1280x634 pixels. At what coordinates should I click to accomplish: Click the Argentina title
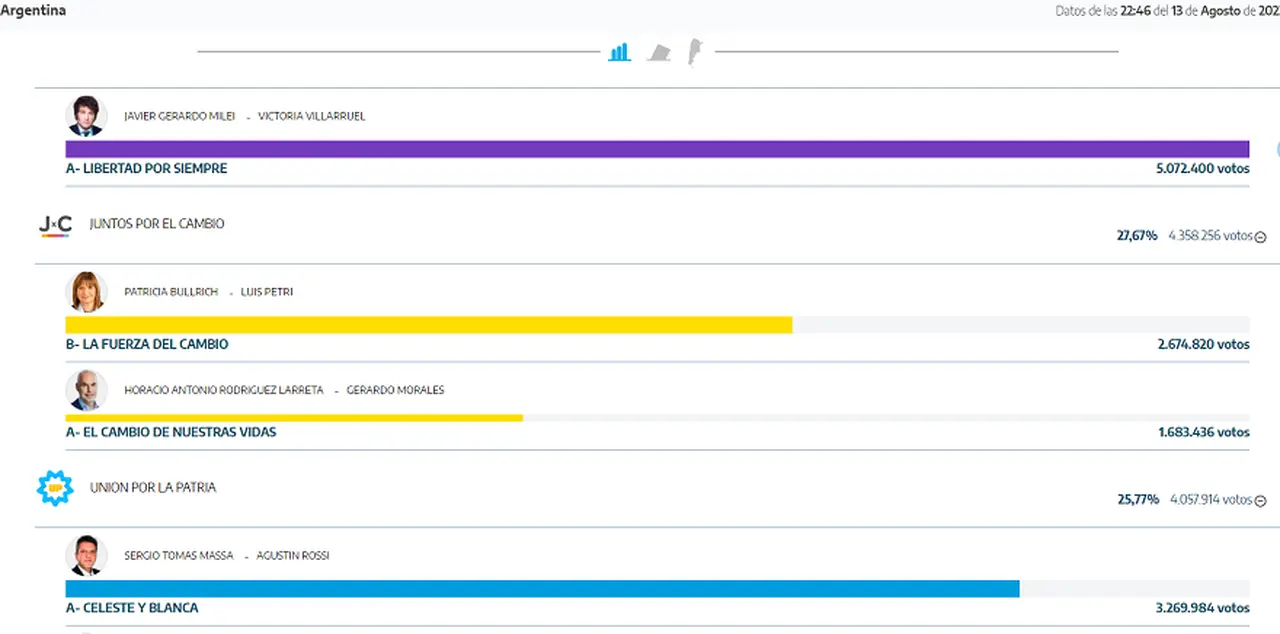[33, 11]
